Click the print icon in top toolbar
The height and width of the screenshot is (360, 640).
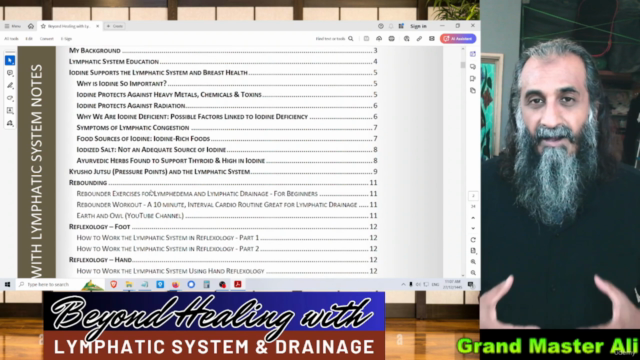click(392, 39)
